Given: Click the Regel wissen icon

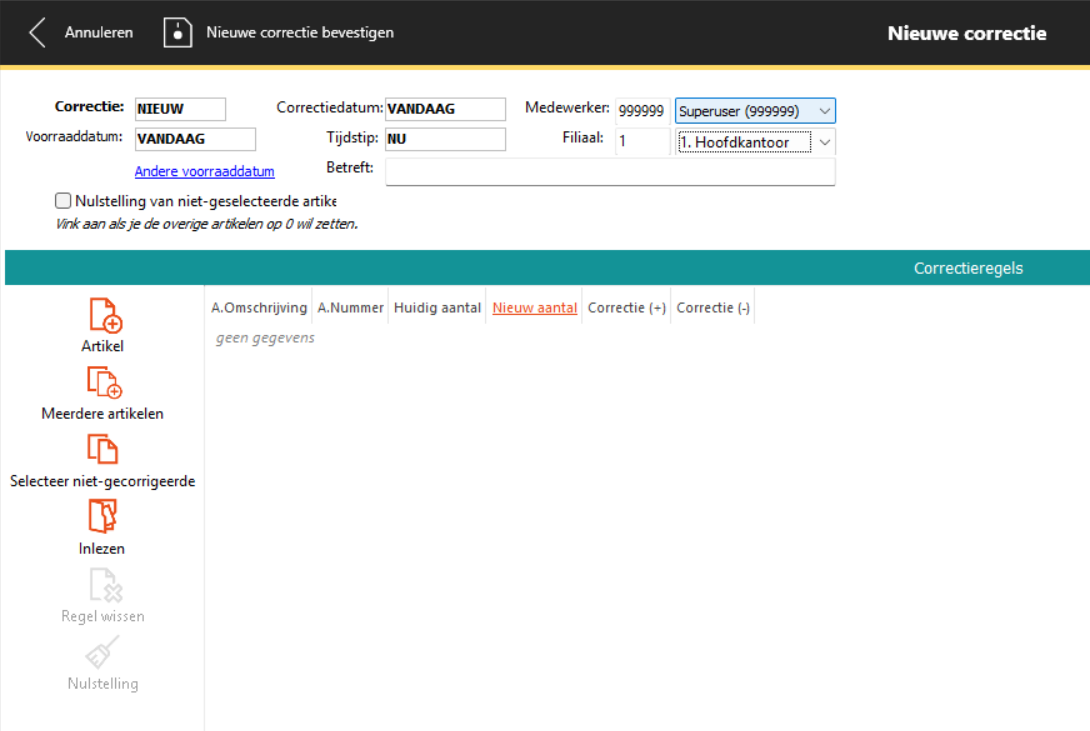Looking at the screenshot, I should tap(103, 585).
